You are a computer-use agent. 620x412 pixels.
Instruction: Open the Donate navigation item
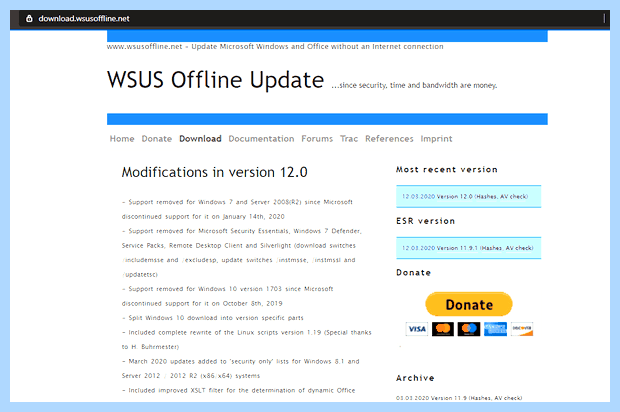click(x=157, y=139)
